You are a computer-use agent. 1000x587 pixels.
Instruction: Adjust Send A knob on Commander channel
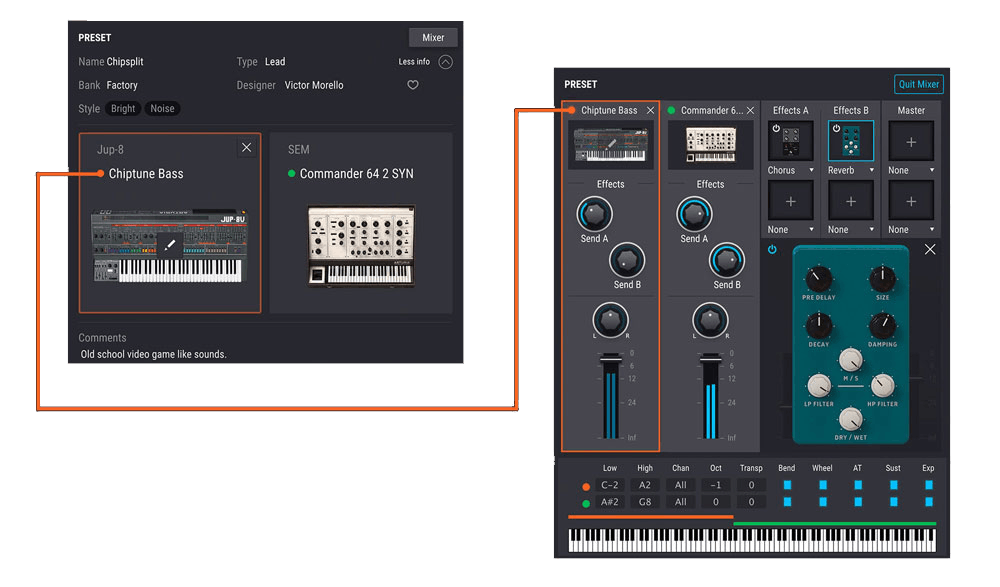(x=694, y=214)
